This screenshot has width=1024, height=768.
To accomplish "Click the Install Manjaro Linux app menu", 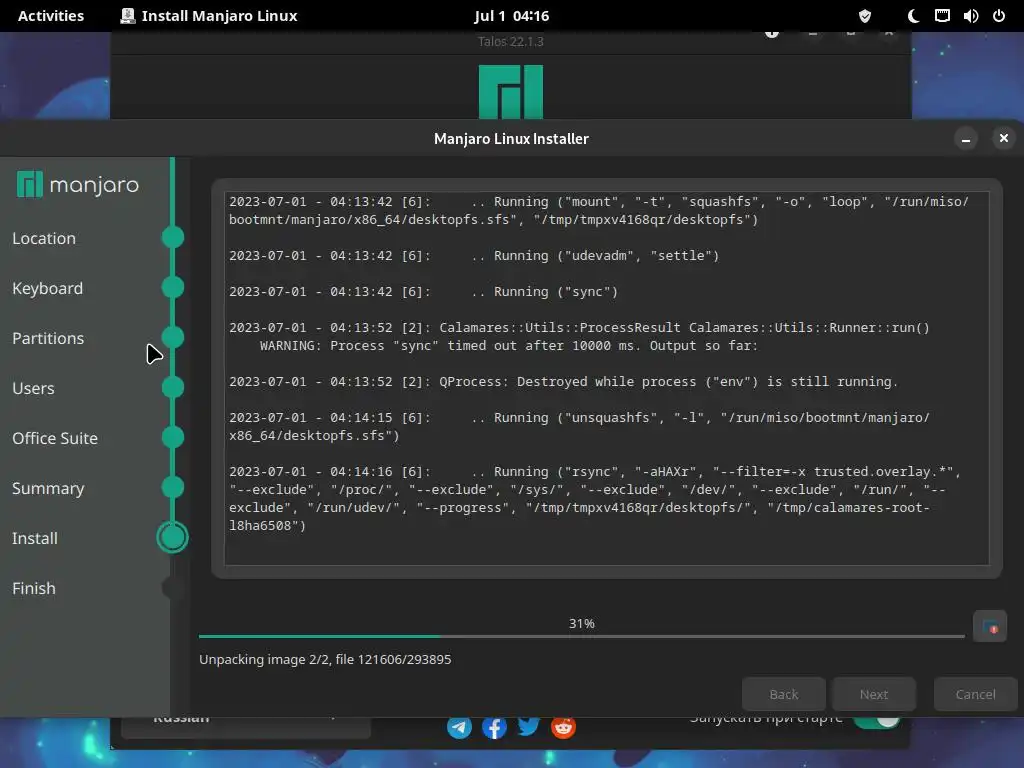I will [x=209, y=16].
